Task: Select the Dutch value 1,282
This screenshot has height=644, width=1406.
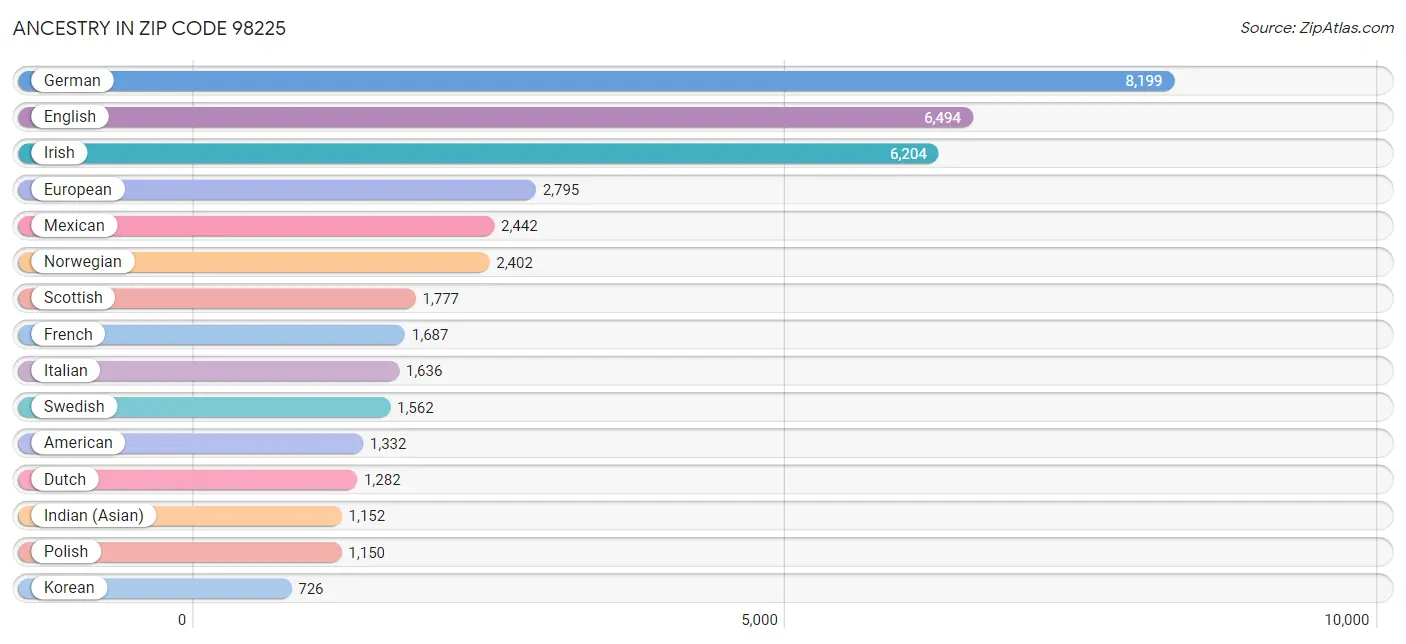Action: coord(382,479)
